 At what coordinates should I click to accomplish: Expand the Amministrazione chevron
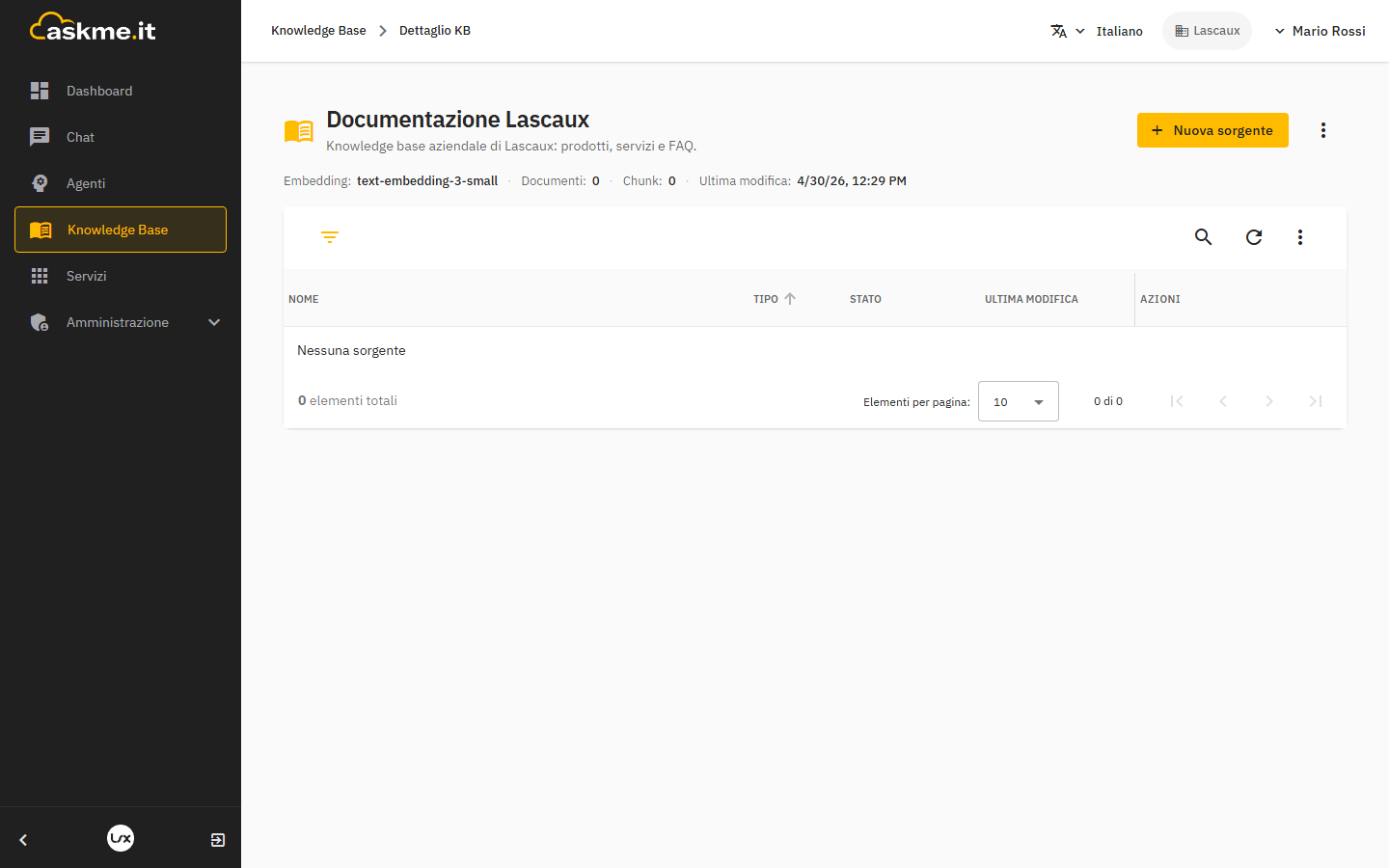click(214, 322)
